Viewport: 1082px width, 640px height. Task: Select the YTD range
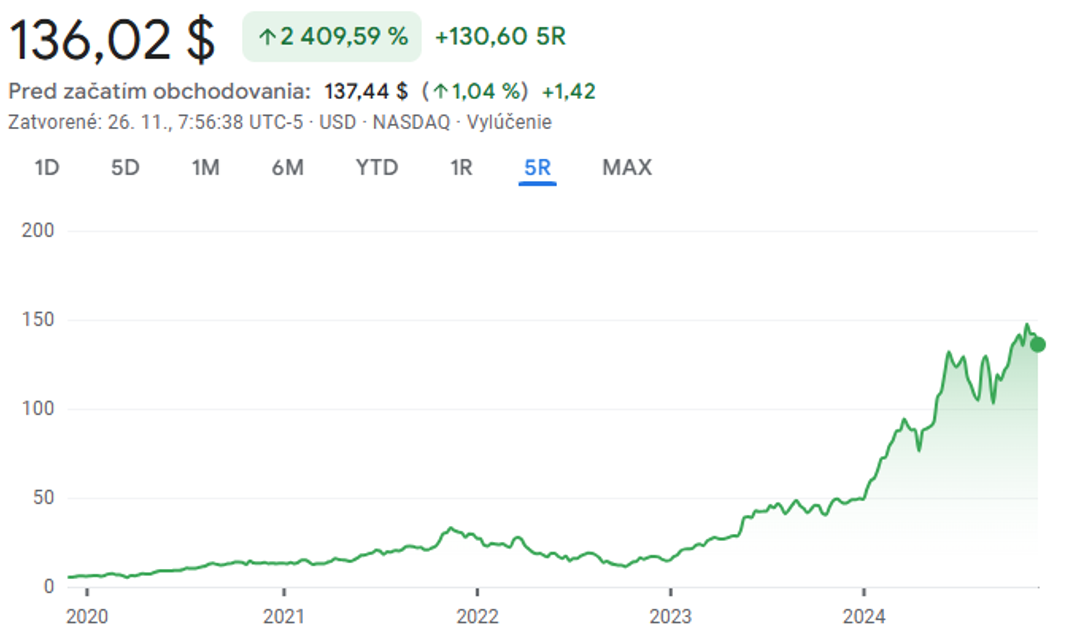pyautogui.click(x=377, y=167)
